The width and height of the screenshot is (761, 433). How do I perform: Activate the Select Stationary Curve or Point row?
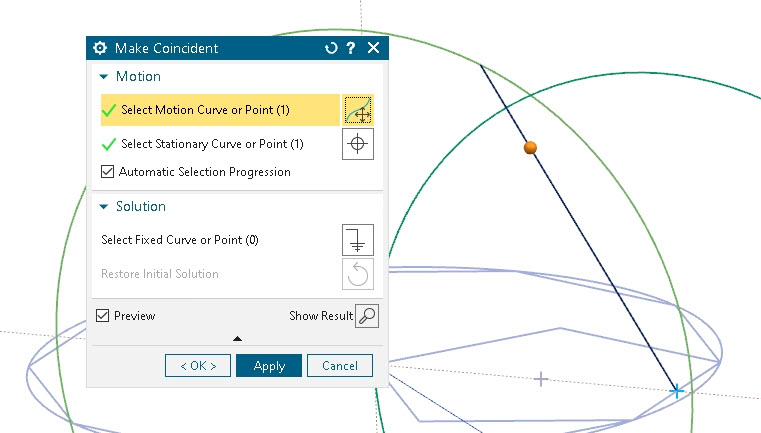[x=212, y=144]
